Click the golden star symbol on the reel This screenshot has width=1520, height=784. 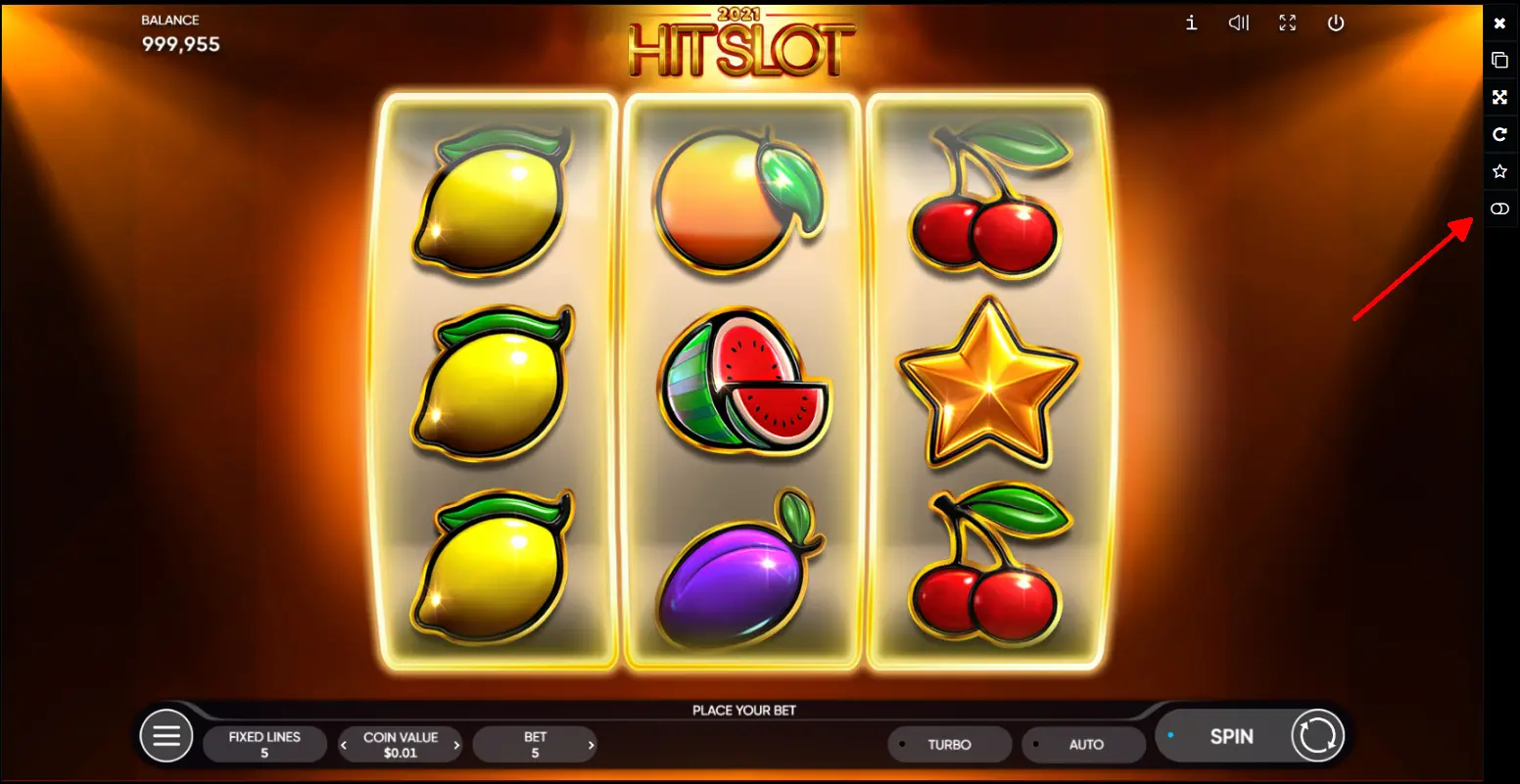click(988, 382)
